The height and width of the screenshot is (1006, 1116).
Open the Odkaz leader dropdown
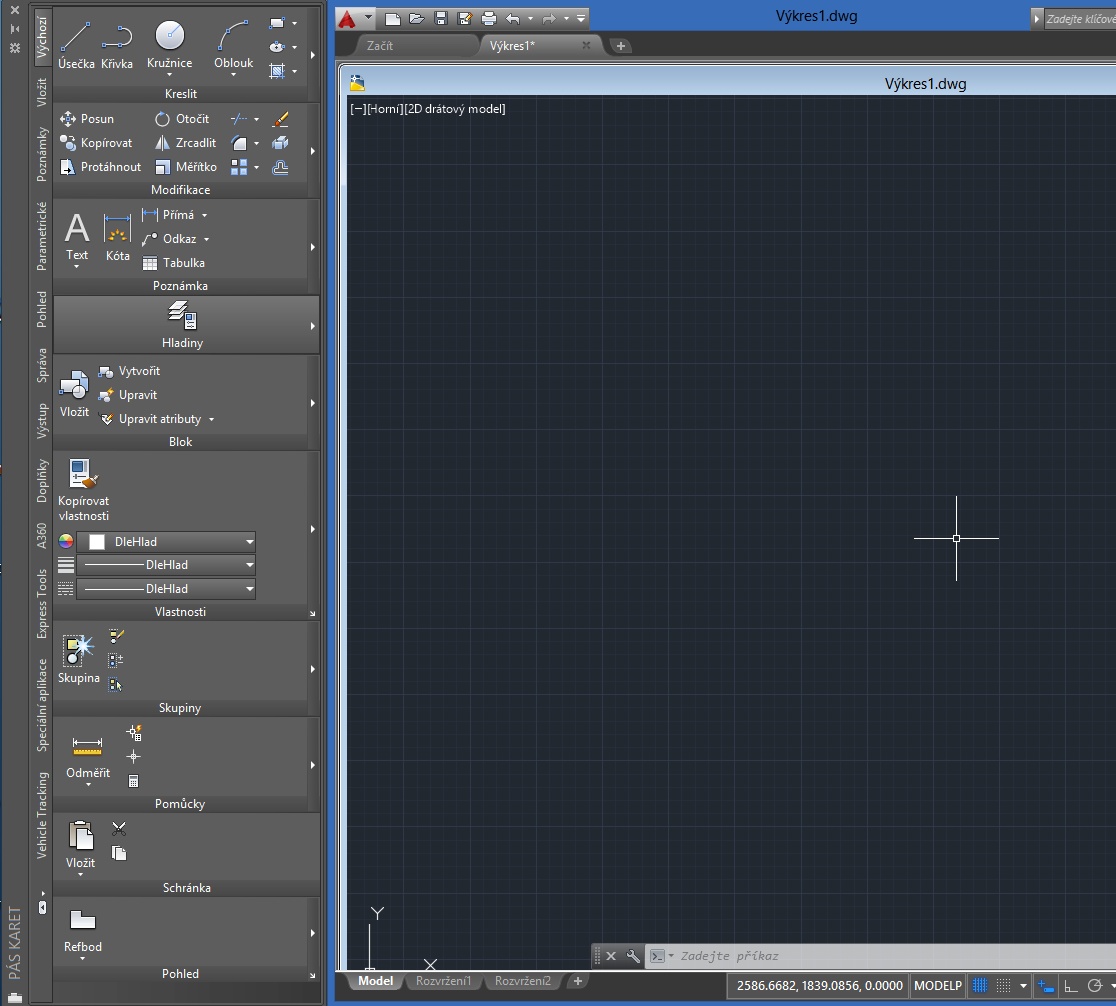point(207,239)
